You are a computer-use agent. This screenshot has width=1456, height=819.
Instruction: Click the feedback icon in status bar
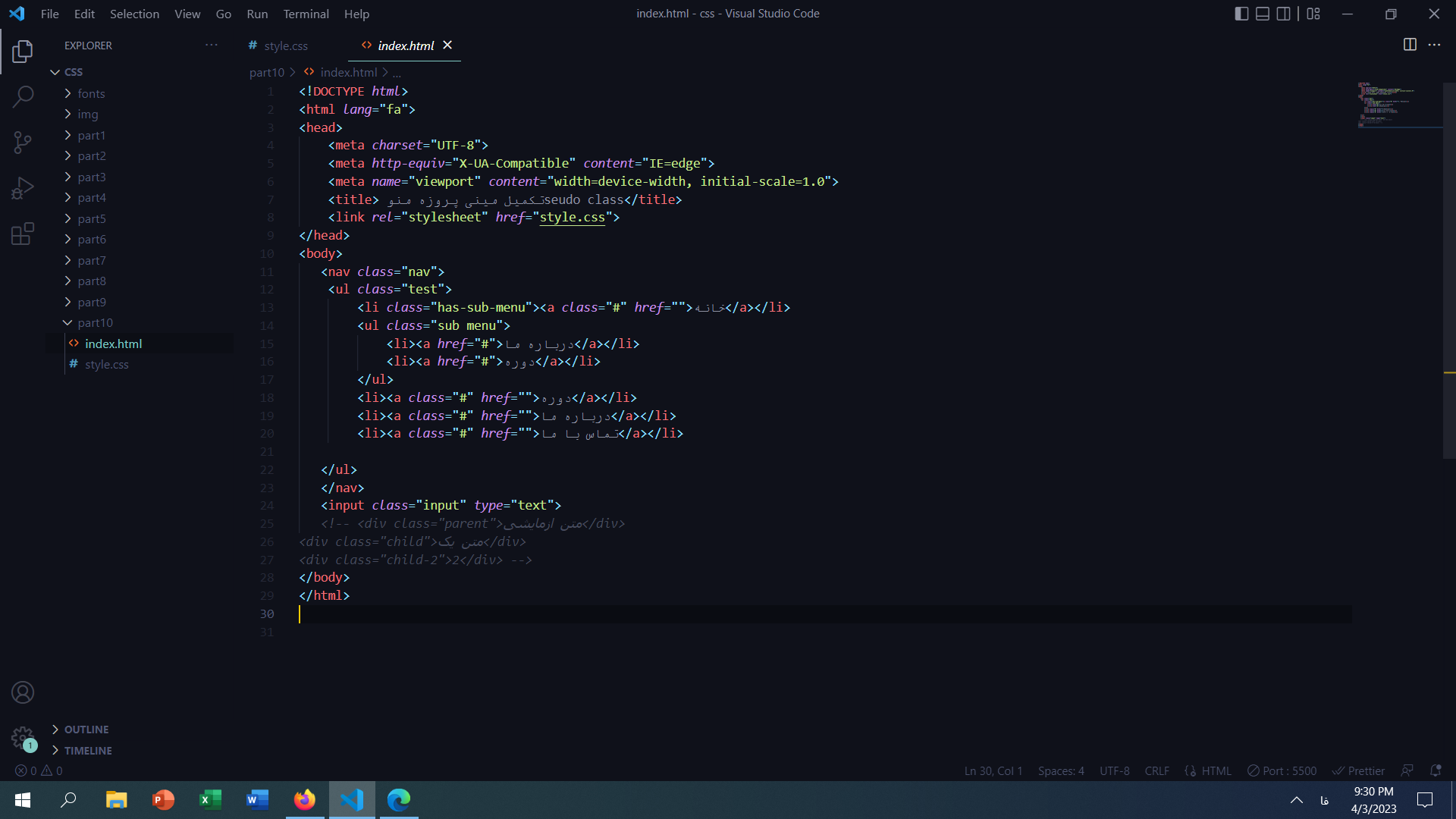pos(1407,770)
